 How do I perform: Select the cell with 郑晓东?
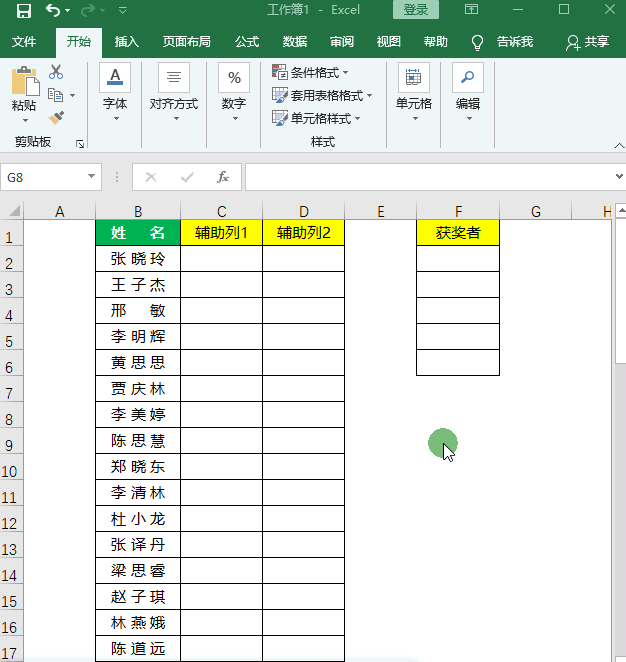pos(138,467)
